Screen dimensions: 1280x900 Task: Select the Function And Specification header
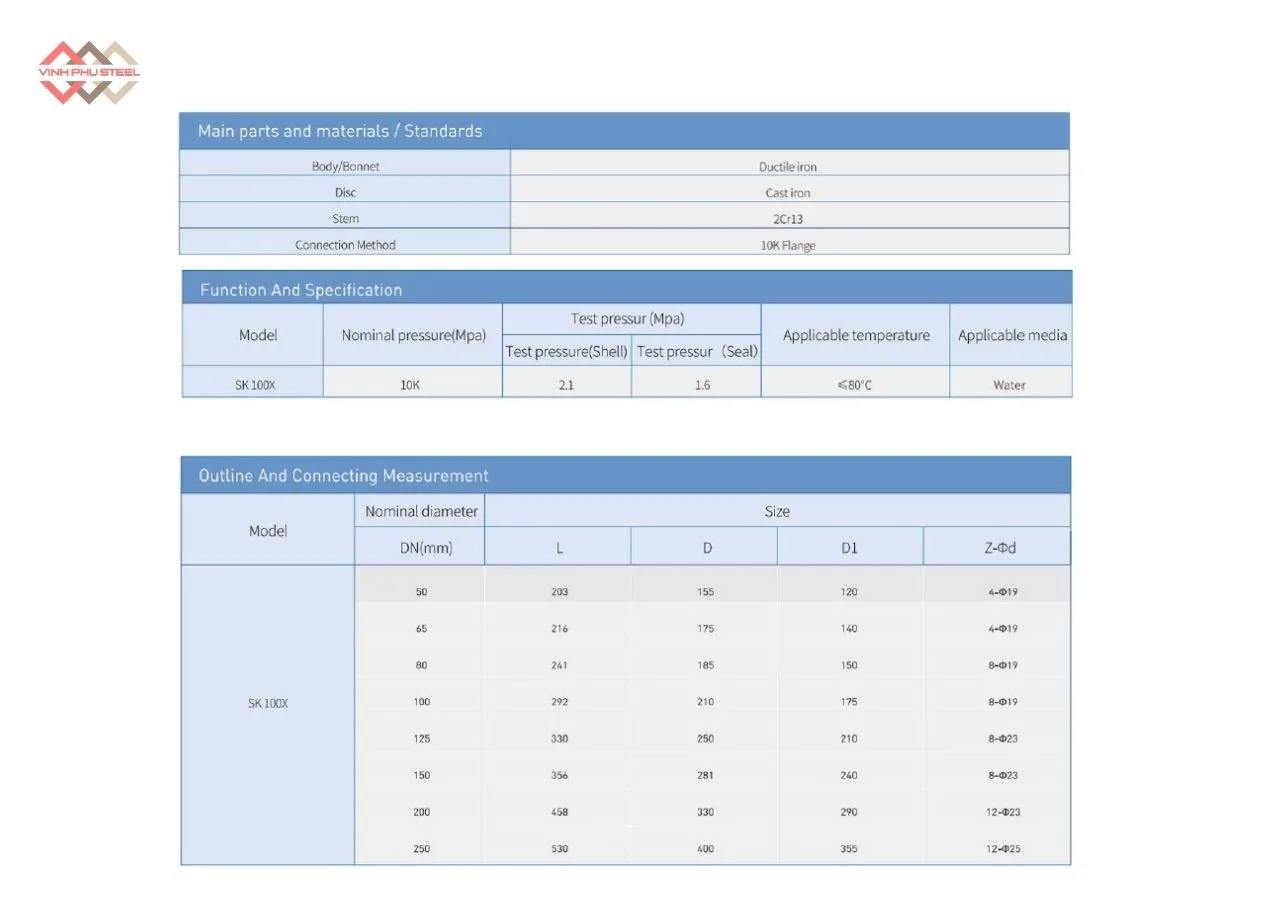pyautogui.click(x=301, y=290)
